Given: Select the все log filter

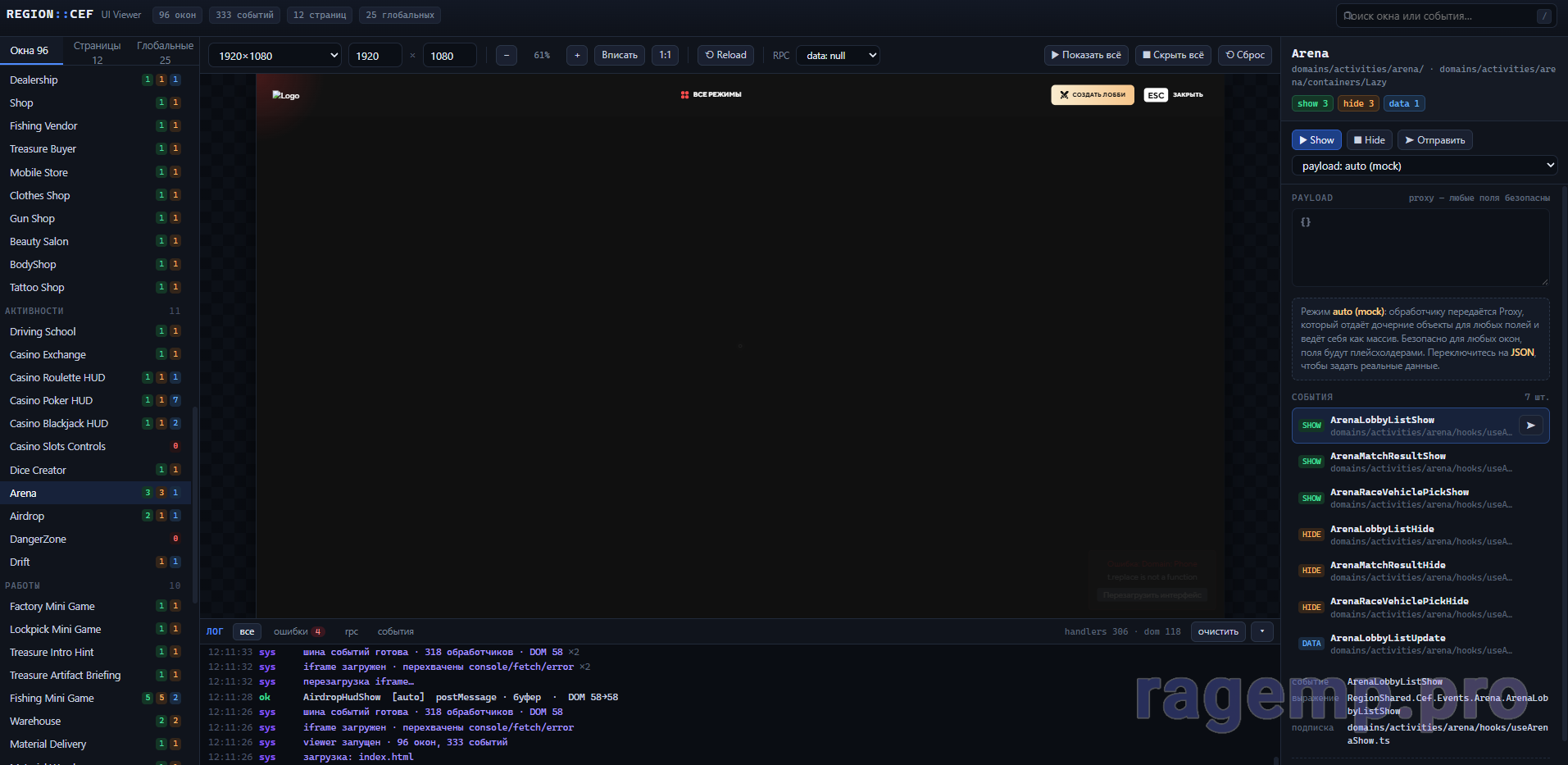Looking at the screenshot, I should pos(247,632).
